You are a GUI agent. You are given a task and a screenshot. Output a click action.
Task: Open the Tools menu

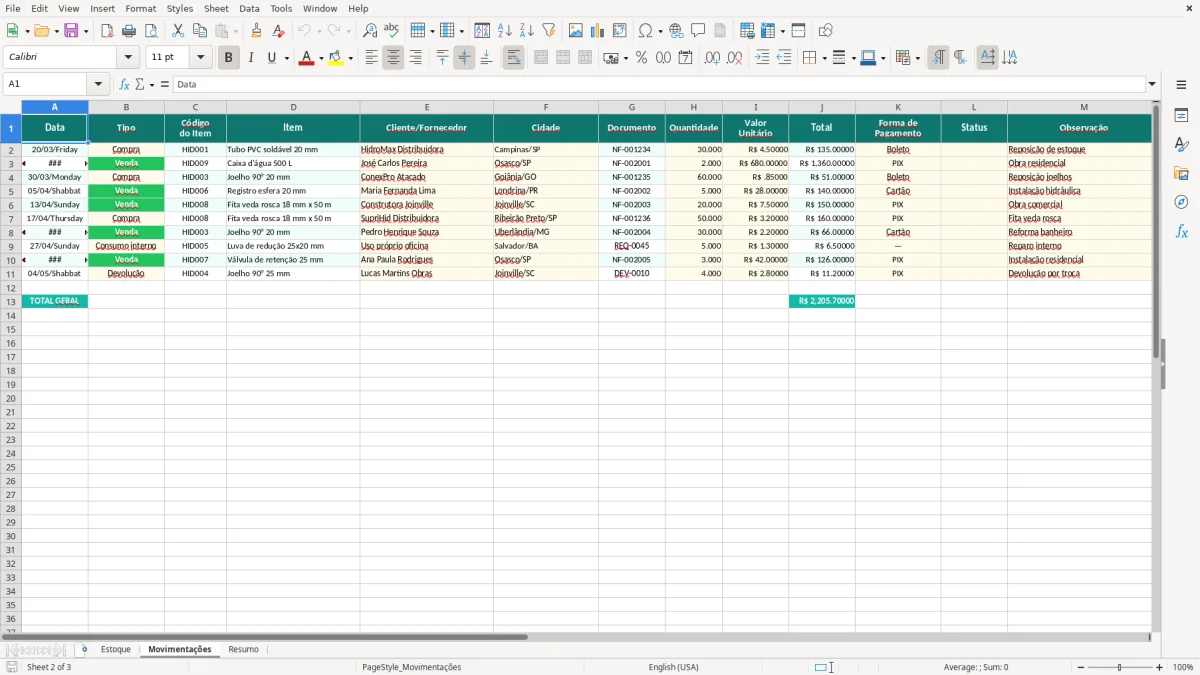pos(281,8)
